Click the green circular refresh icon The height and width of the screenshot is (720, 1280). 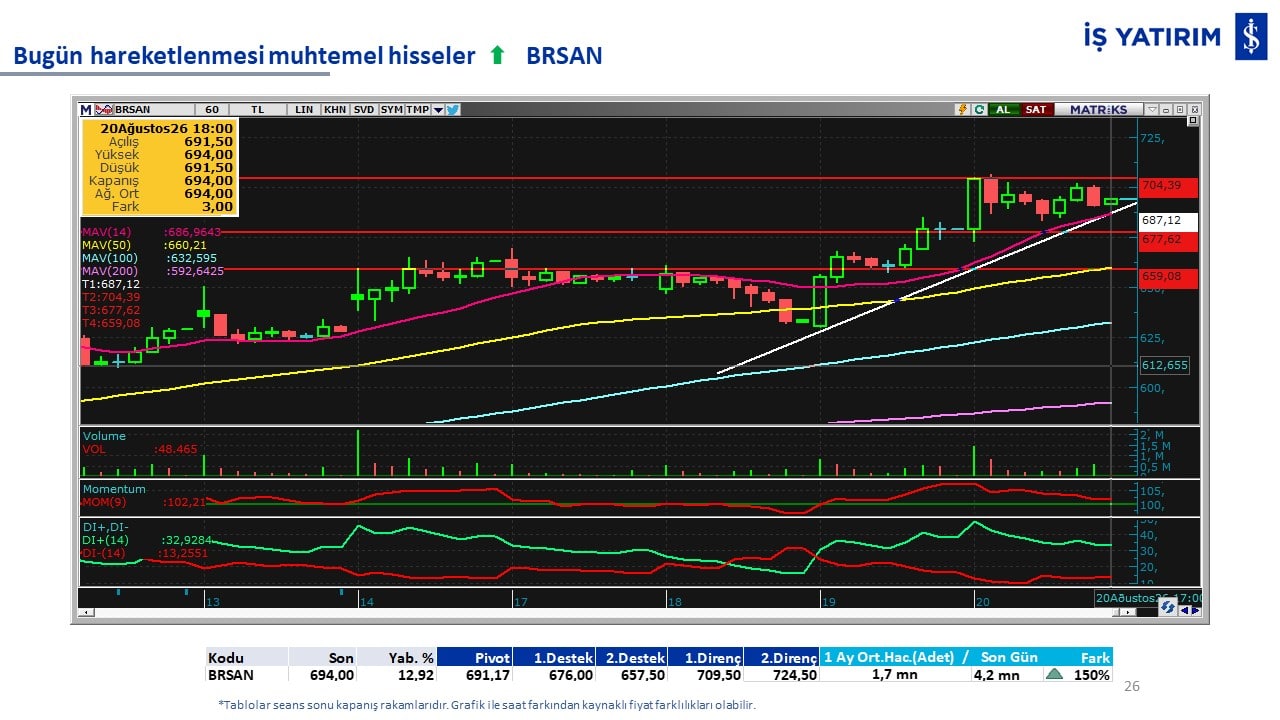(979, 109)
